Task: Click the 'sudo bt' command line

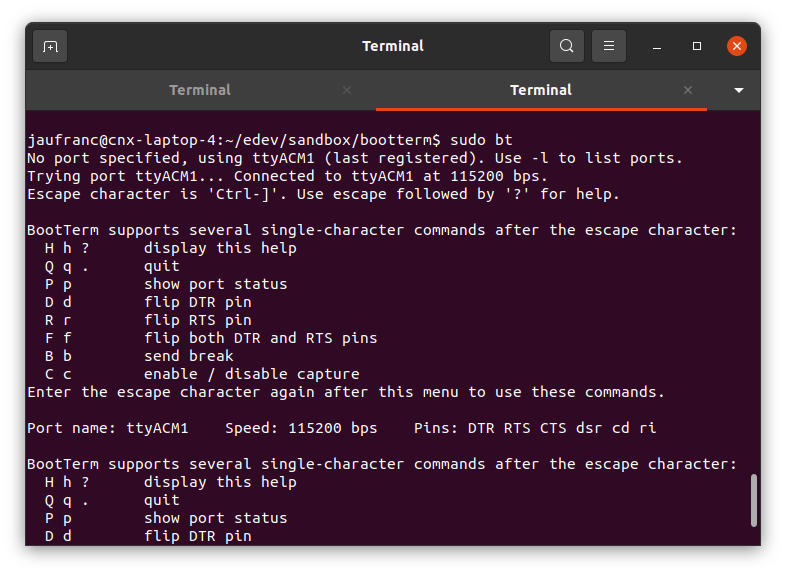Action: coord(270,140)
